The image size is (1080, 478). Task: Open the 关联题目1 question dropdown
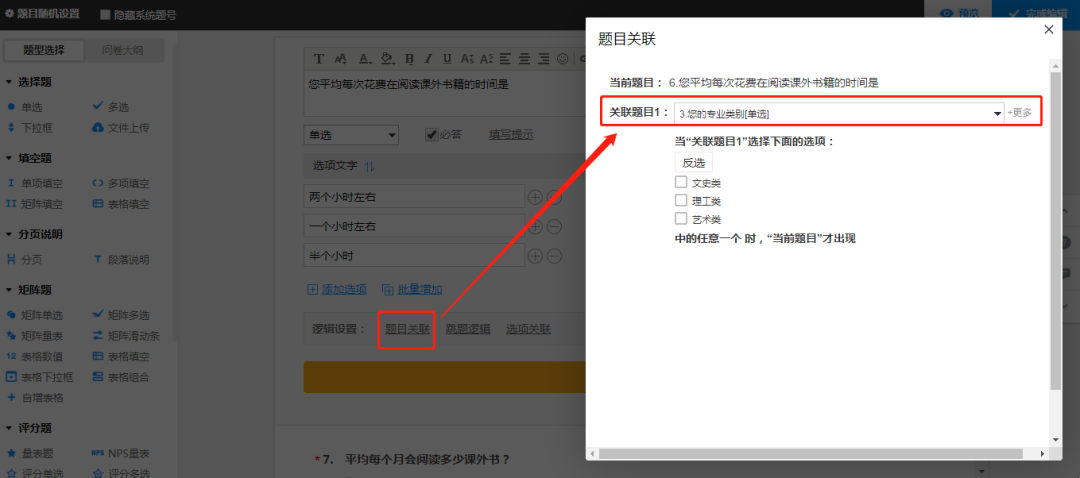coord(839,113)
